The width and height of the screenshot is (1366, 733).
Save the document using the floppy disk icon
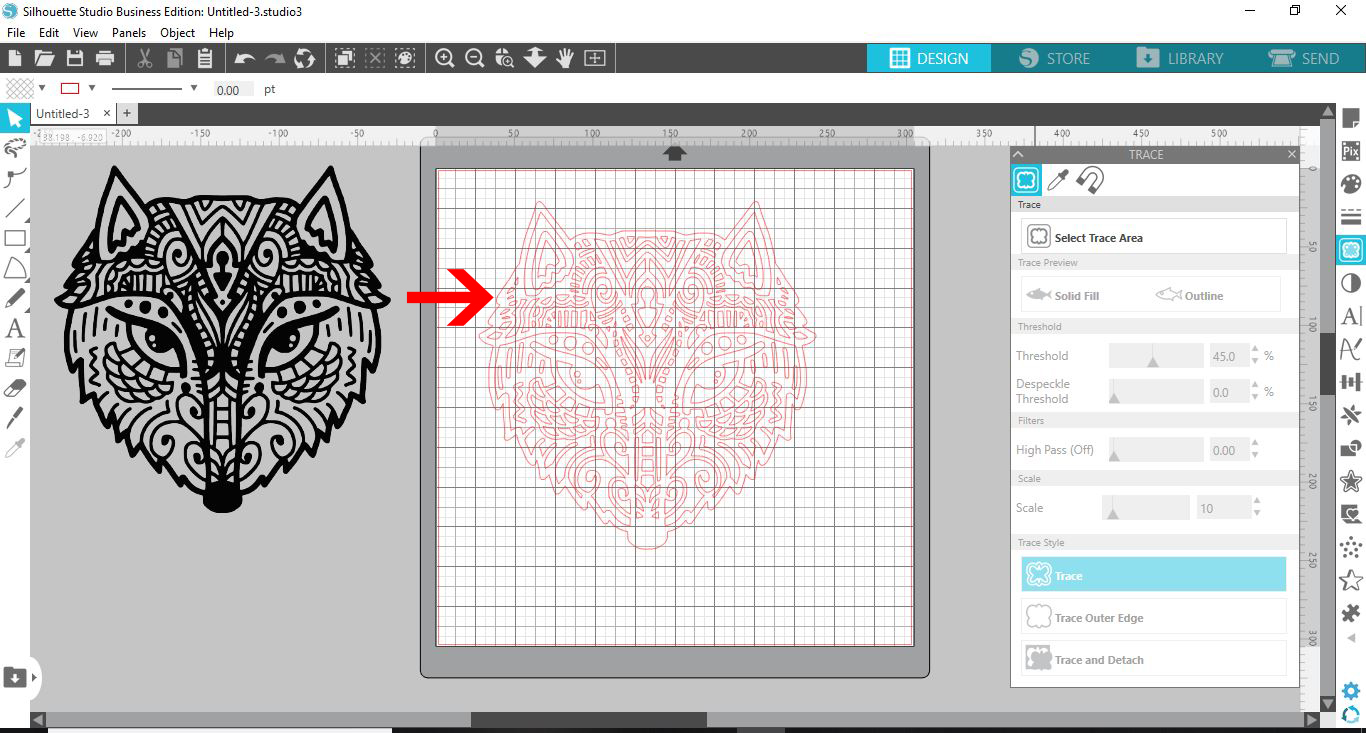74,58
